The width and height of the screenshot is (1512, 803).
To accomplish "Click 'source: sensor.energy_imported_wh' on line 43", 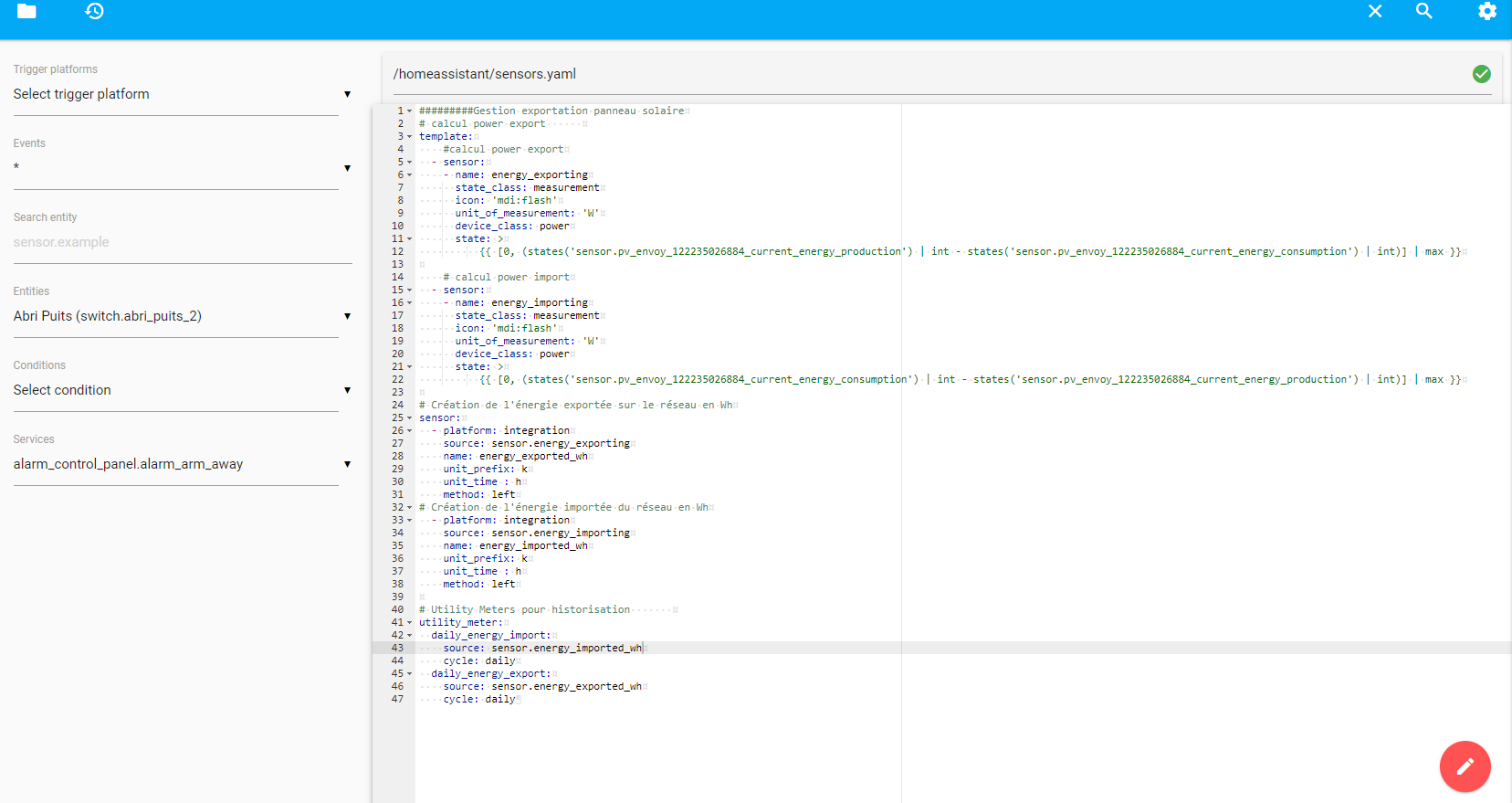I will 542,648.
